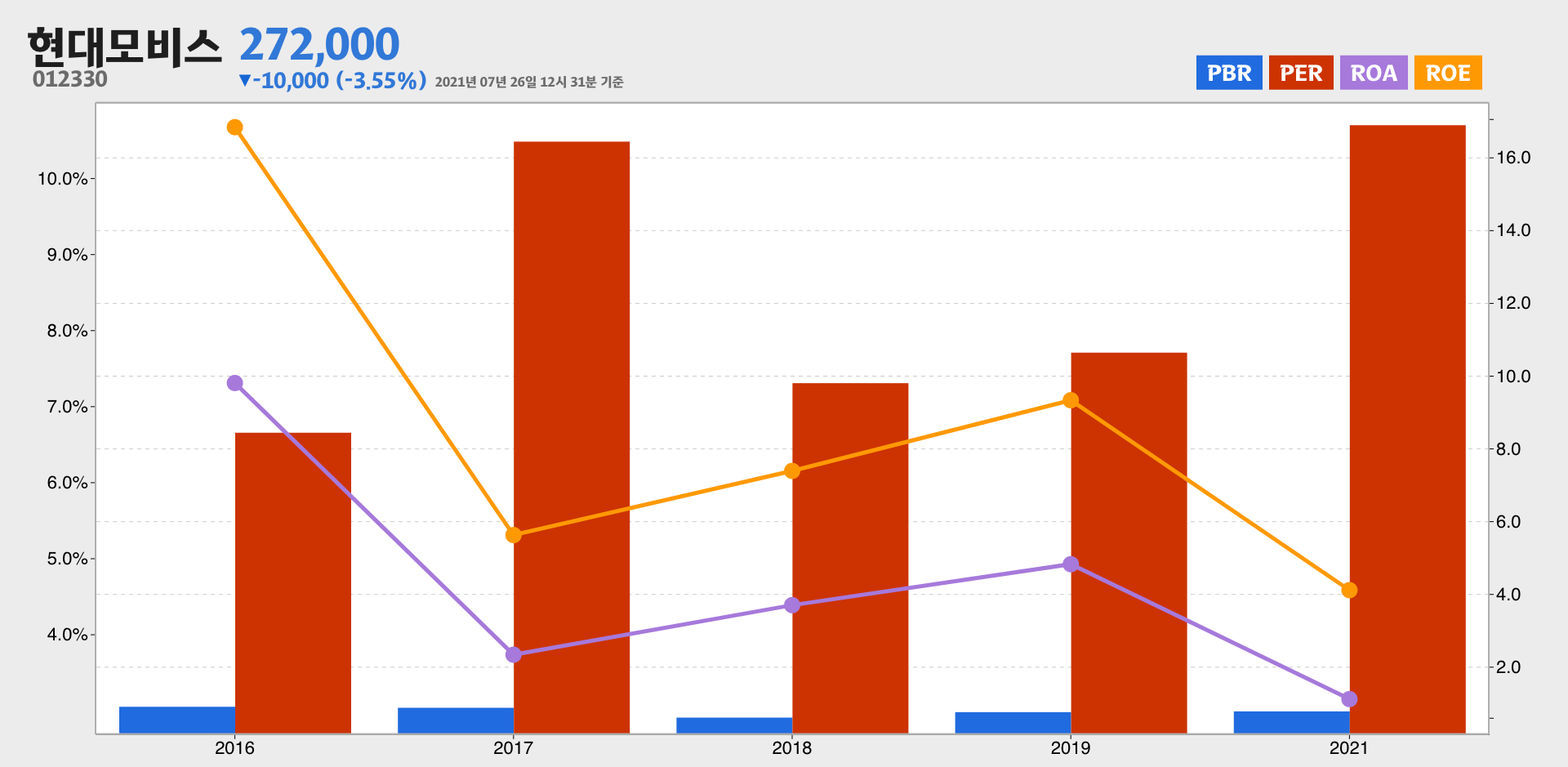Click the 2021 red PER bar
Screen dimensions: 1568x767
1407,429
